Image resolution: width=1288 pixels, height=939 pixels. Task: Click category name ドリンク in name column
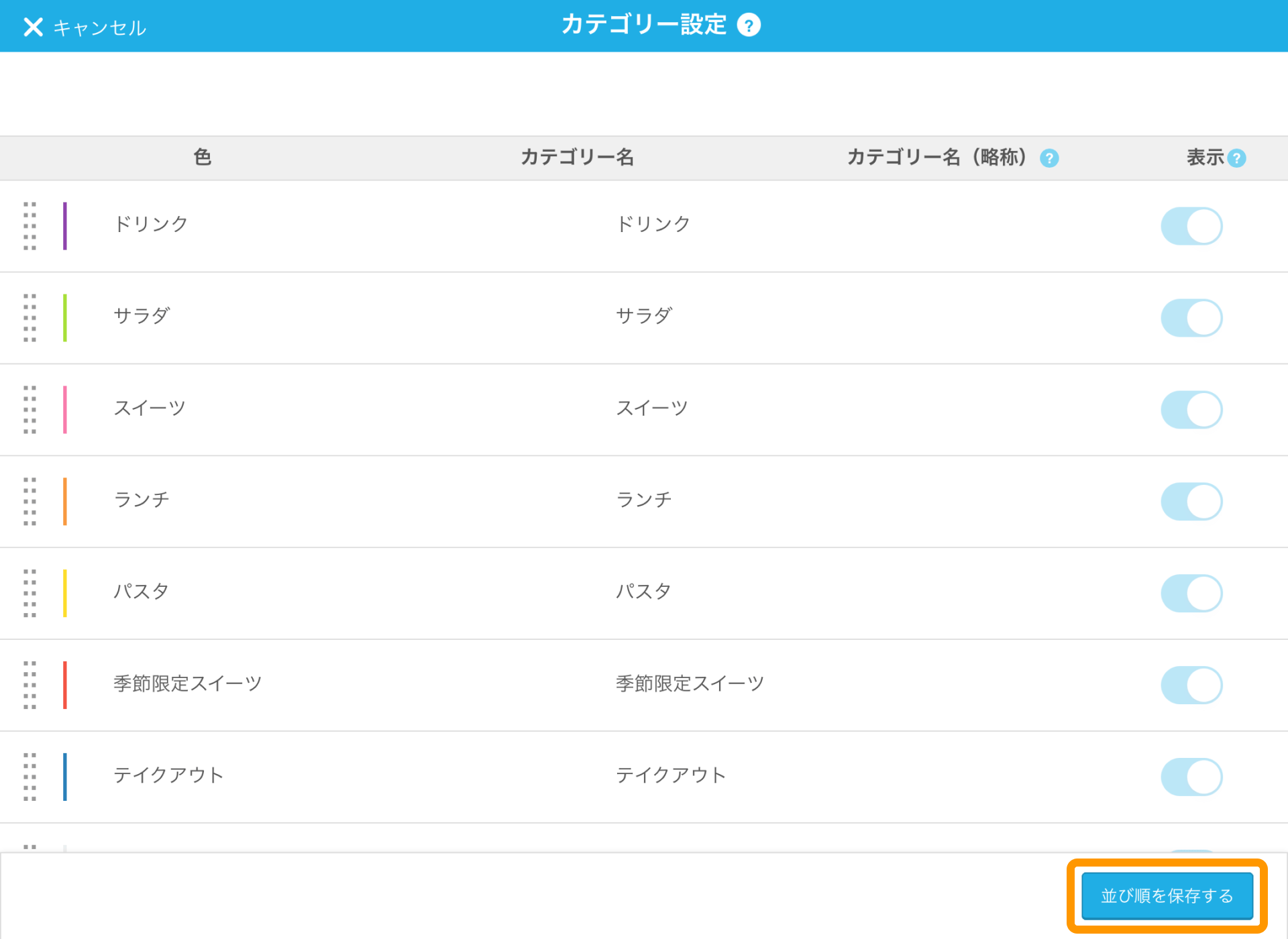click(151, 224)
